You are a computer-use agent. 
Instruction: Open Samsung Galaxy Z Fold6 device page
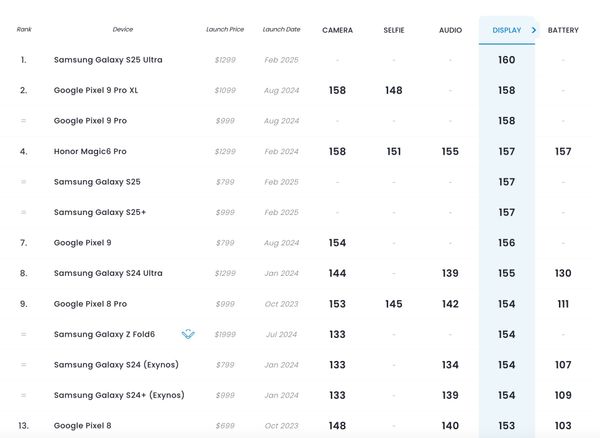tap(111, 334)
